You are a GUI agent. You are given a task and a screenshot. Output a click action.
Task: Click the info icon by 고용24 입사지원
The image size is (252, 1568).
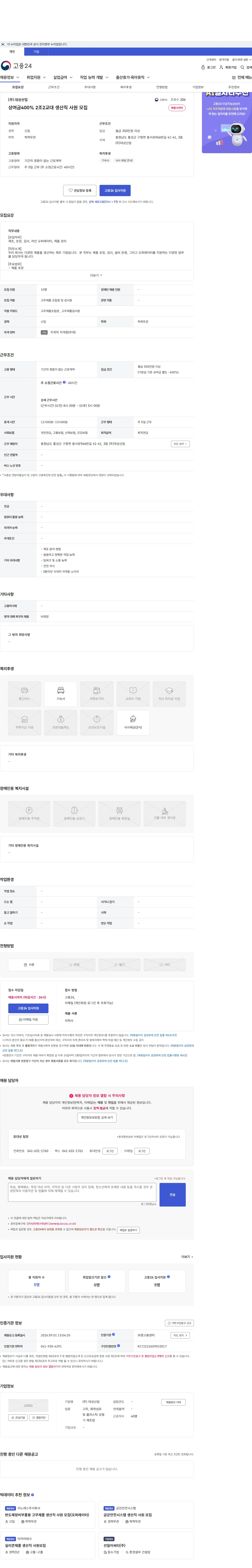point(168,1276)
